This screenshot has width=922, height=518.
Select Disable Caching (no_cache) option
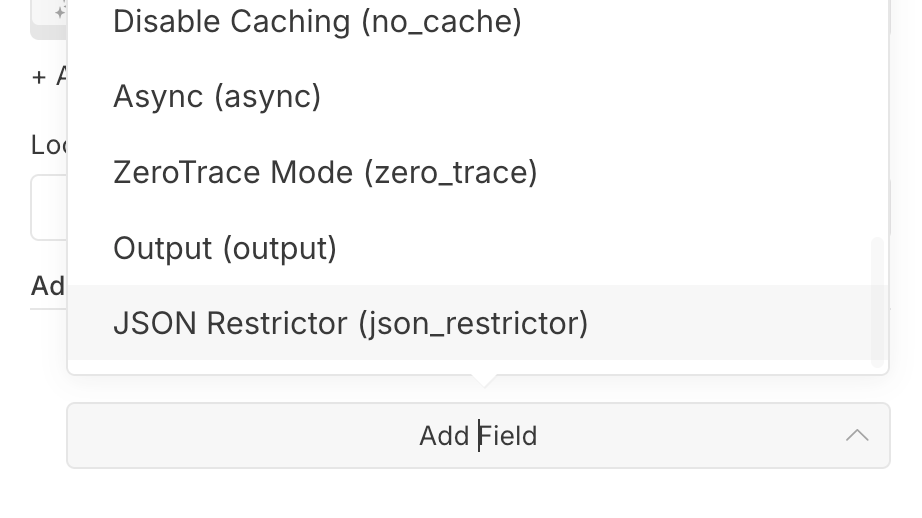[x=317, y=21]
